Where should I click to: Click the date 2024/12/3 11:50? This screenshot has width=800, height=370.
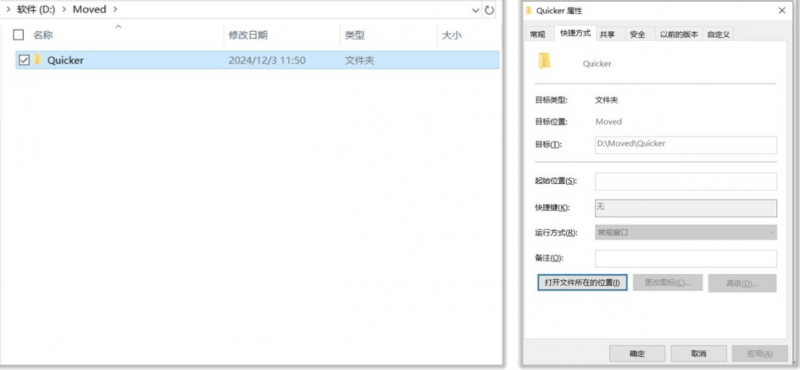point(267,60)
